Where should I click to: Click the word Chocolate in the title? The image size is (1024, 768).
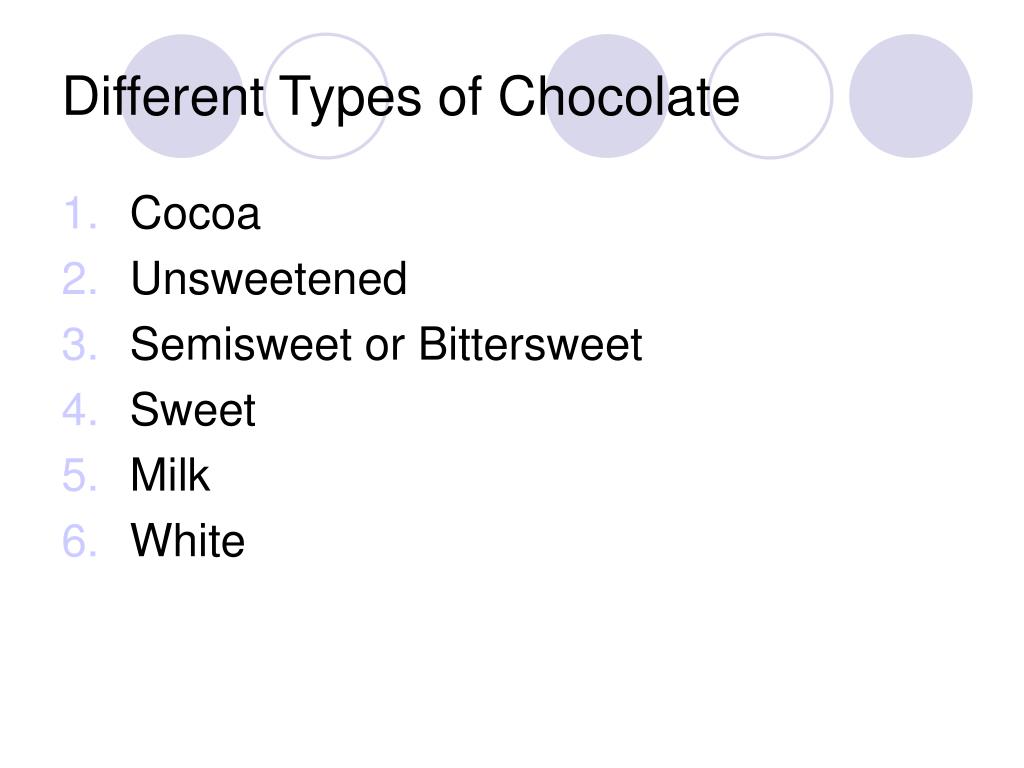pyautogui.click(x=618, y=97)
